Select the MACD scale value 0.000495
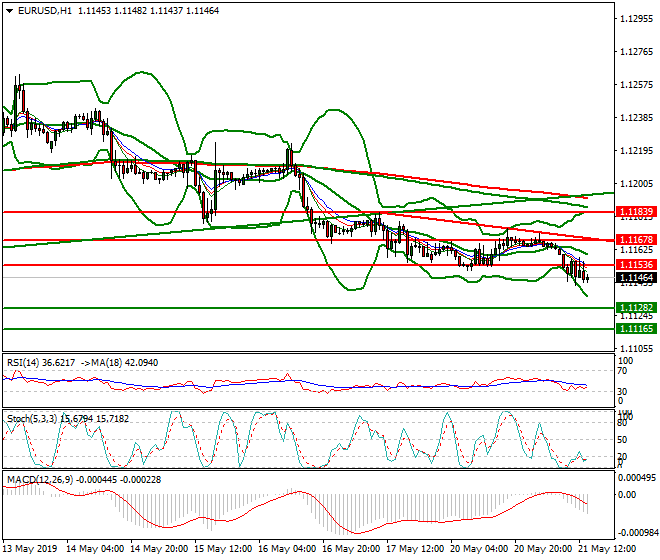 637,478
